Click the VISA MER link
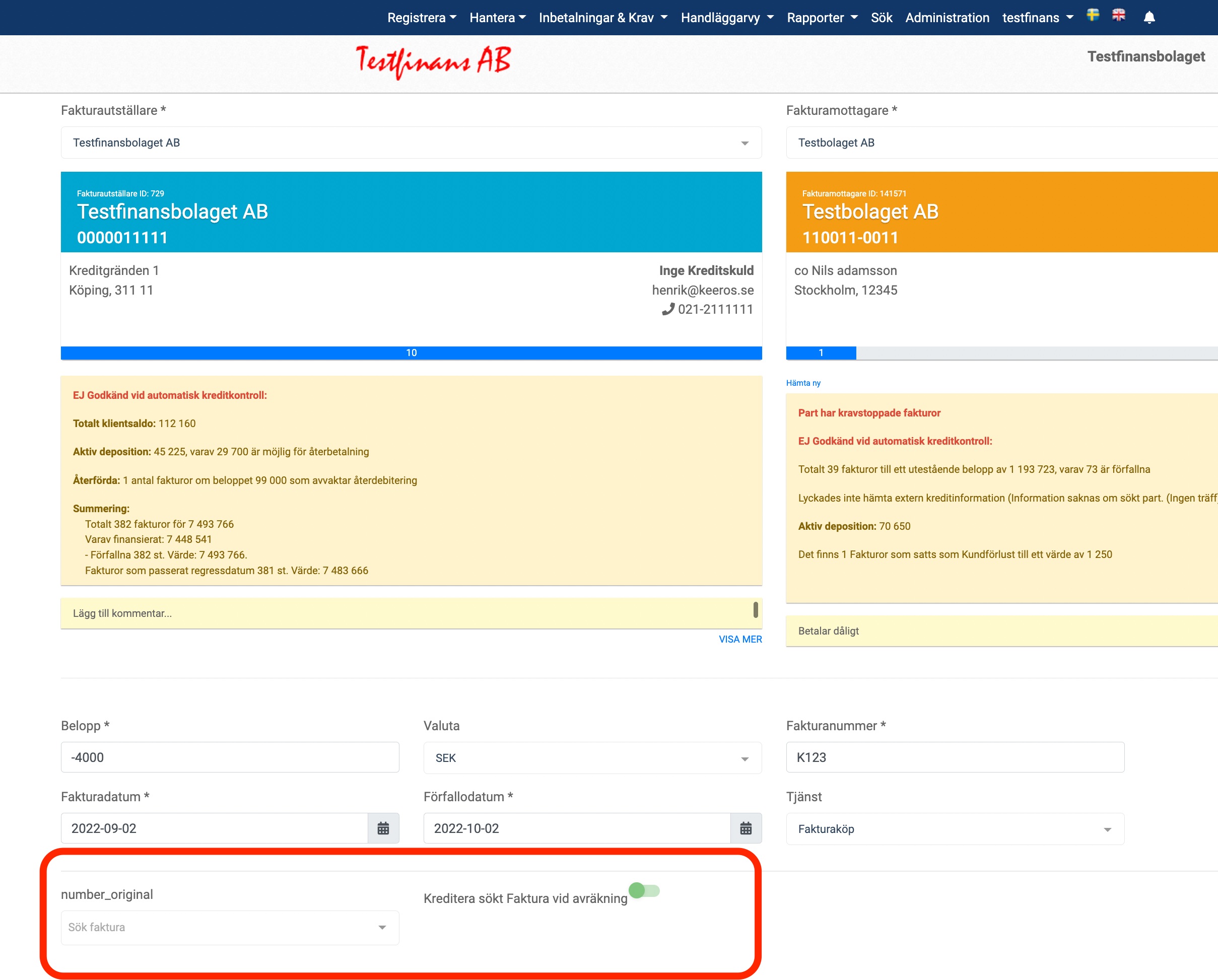The image size is (1218, 980). [739, 639]
